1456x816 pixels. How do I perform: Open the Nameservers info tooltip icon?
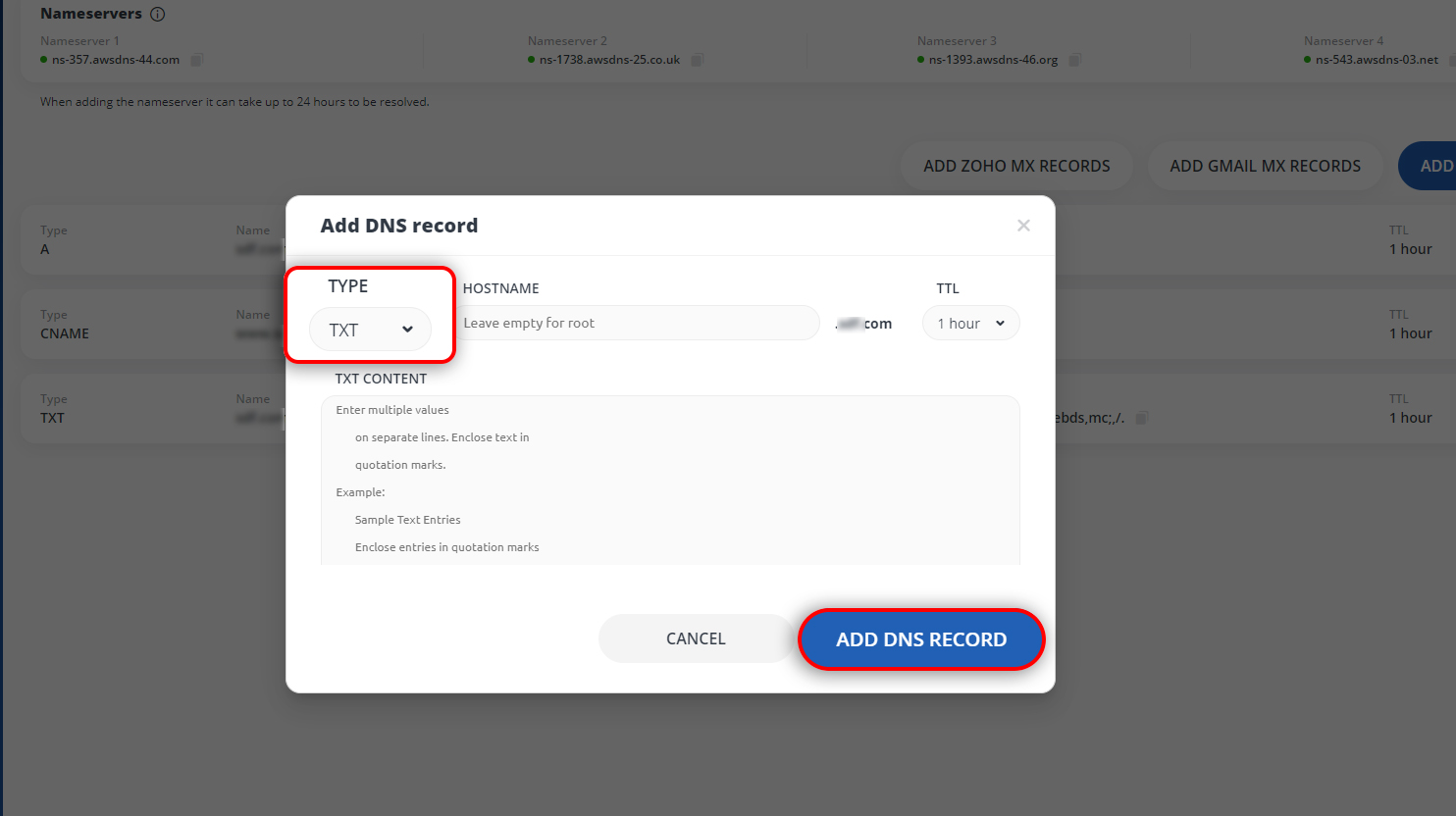pyautogui.click(x=158, y=13)
